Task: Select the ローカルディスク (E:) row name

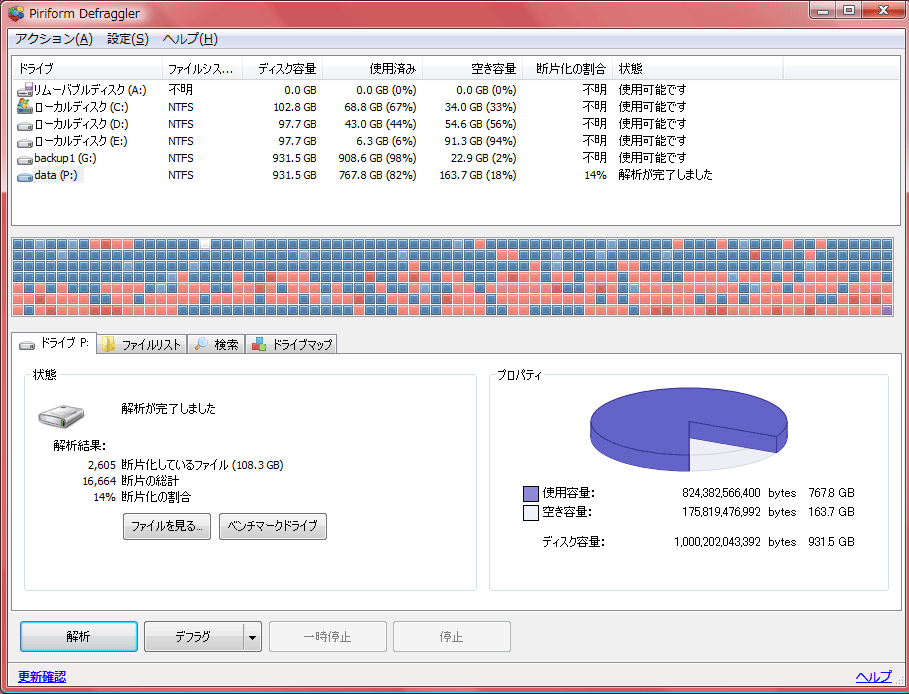Action: [x=81, y=141]
